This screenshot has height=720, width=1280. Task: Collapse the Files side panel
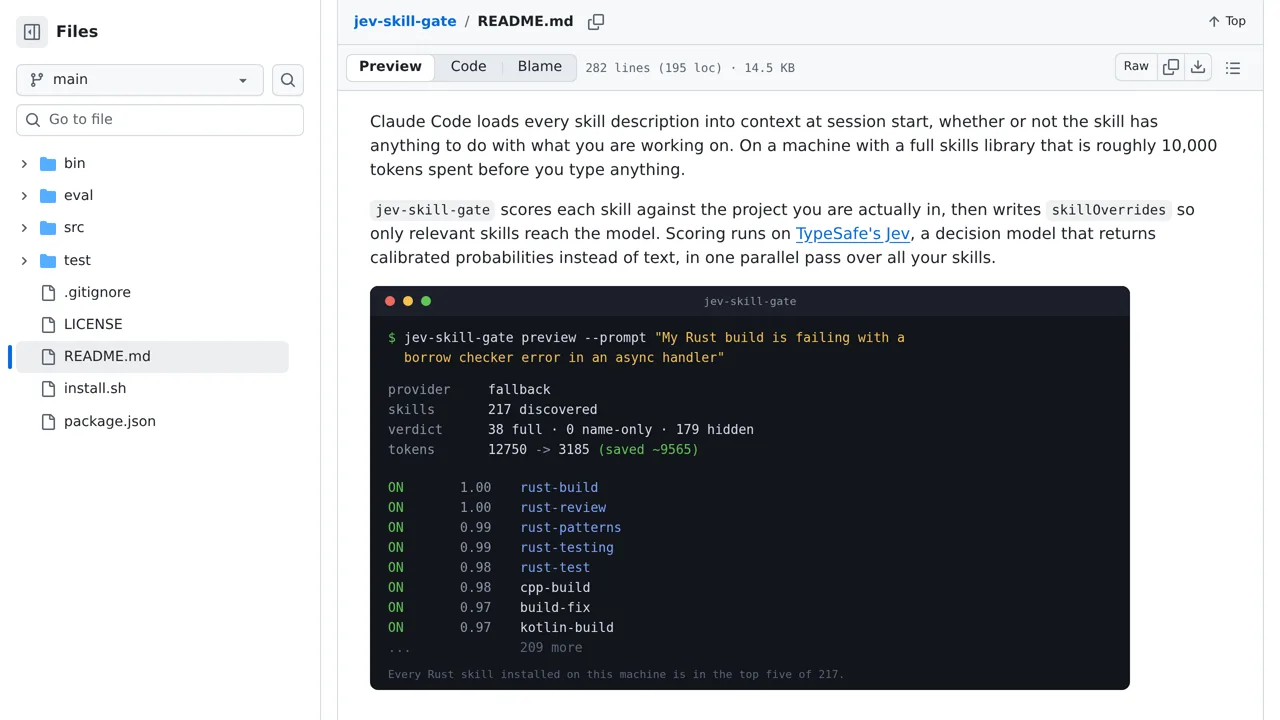[32, 32]
